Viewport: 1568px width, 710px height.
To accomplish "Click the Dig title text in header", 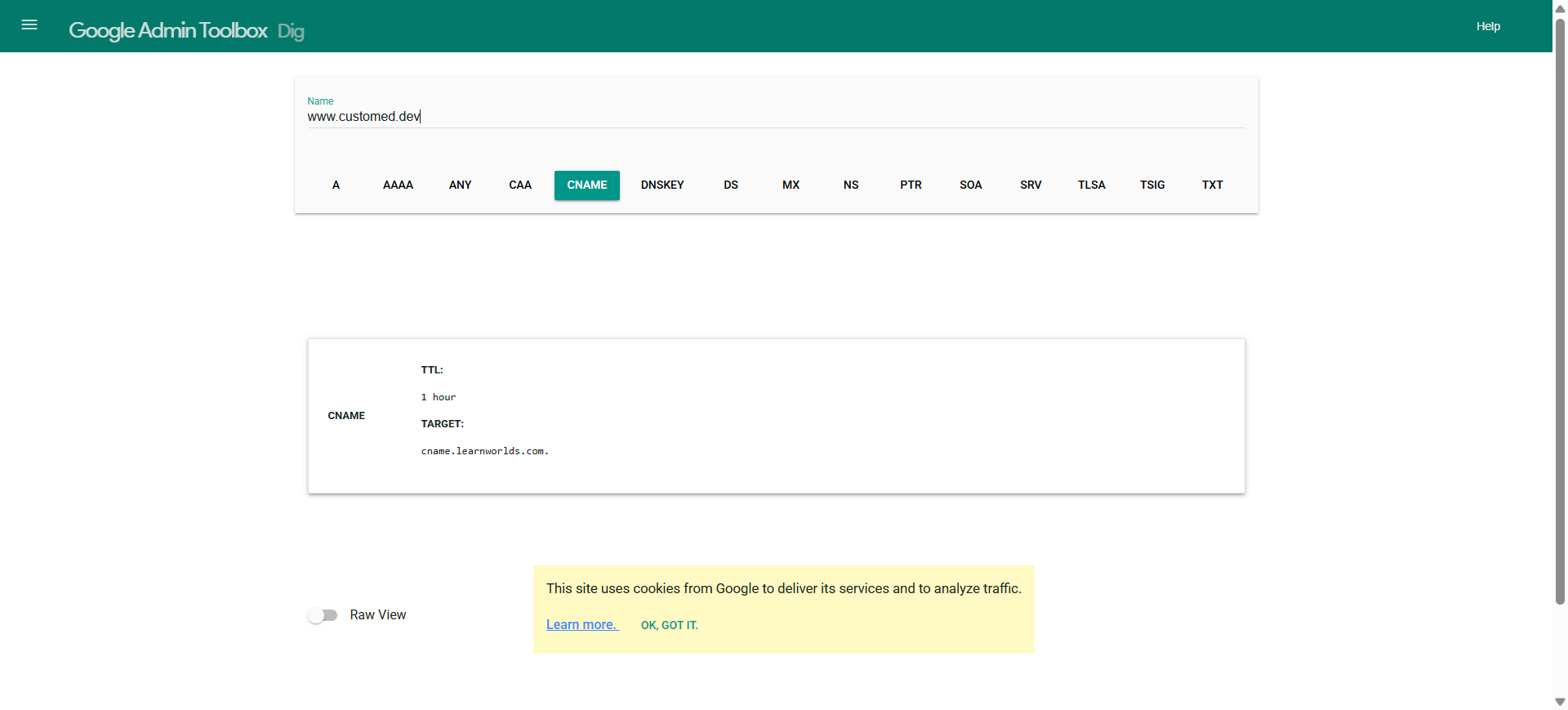I will [291, 31].
